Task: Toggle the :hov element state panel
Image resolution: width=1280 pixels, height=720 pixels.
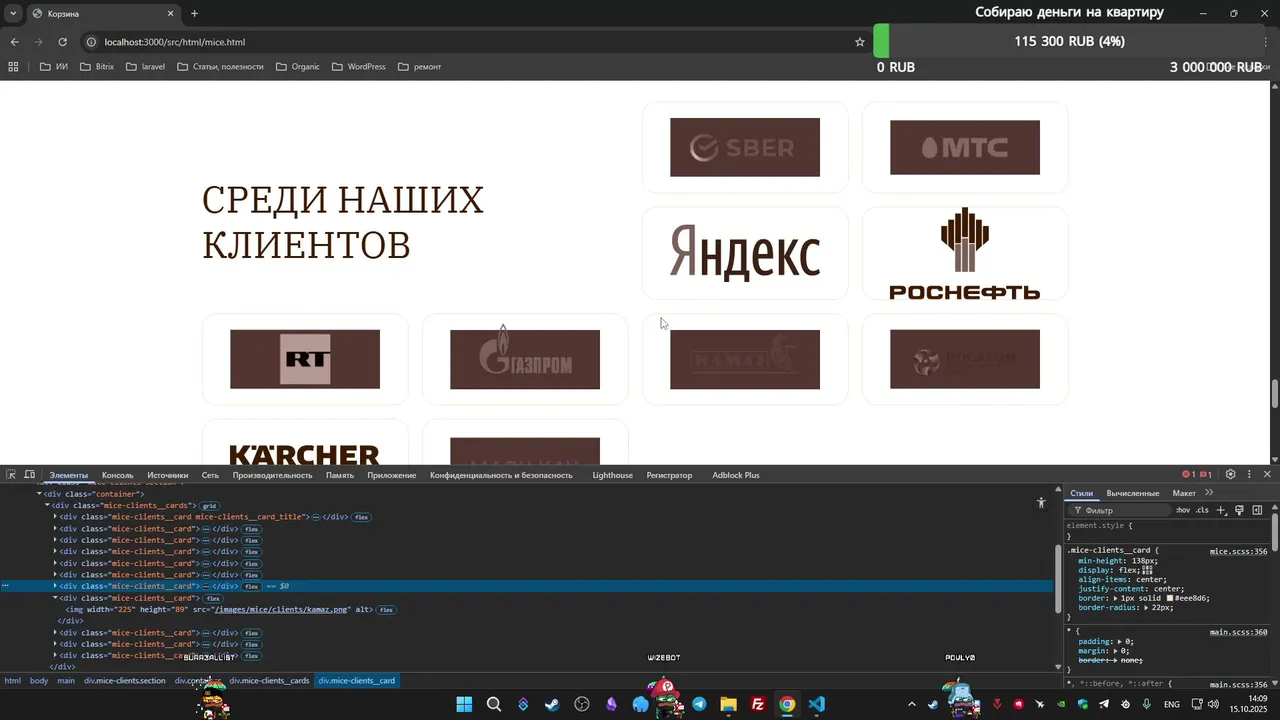Action: (x=1183, y=510)
